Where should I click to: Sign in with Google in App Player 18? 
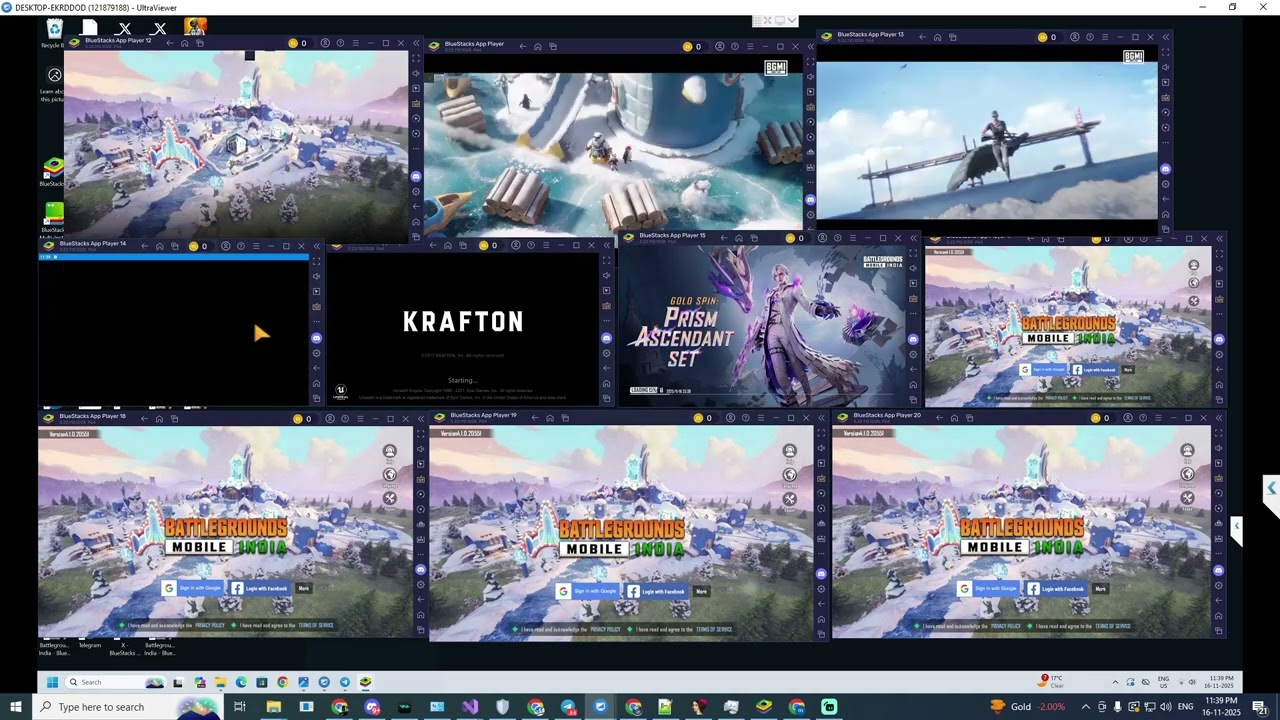point(194,588)
